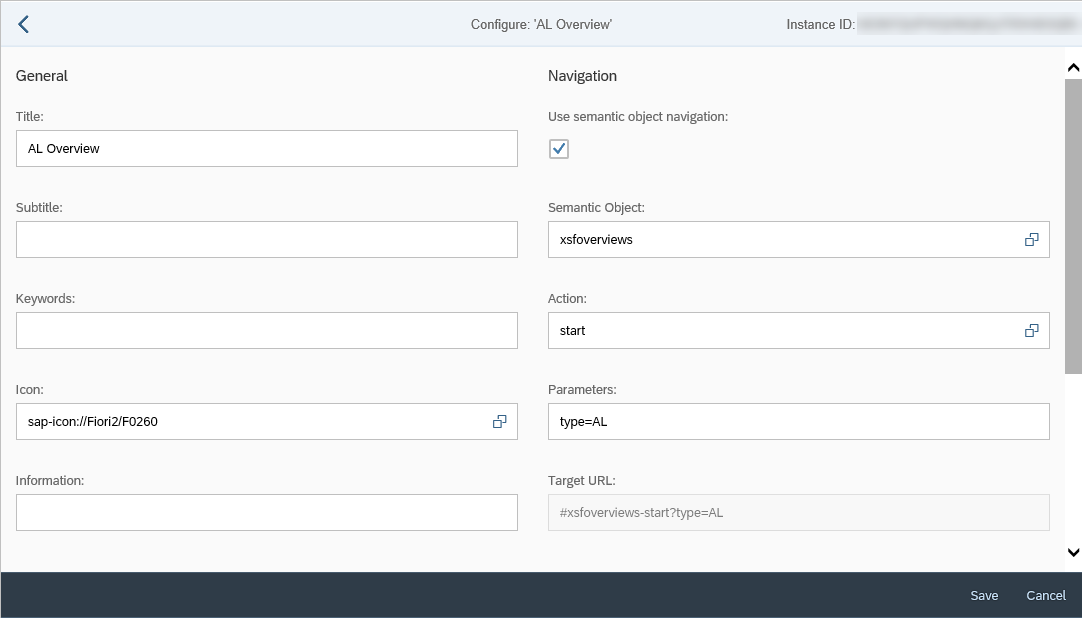Edit the Parameters field with type=AL

[798, 422]
